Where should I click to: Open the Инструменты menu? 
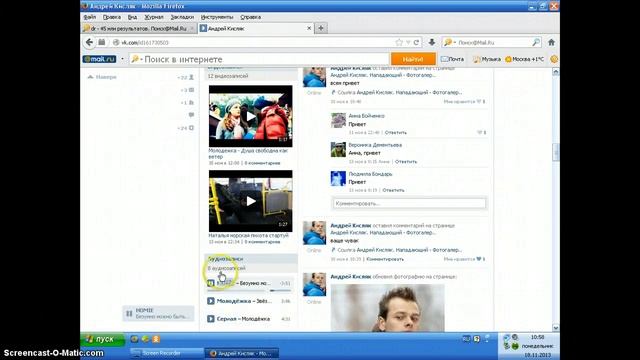[217, 17]
